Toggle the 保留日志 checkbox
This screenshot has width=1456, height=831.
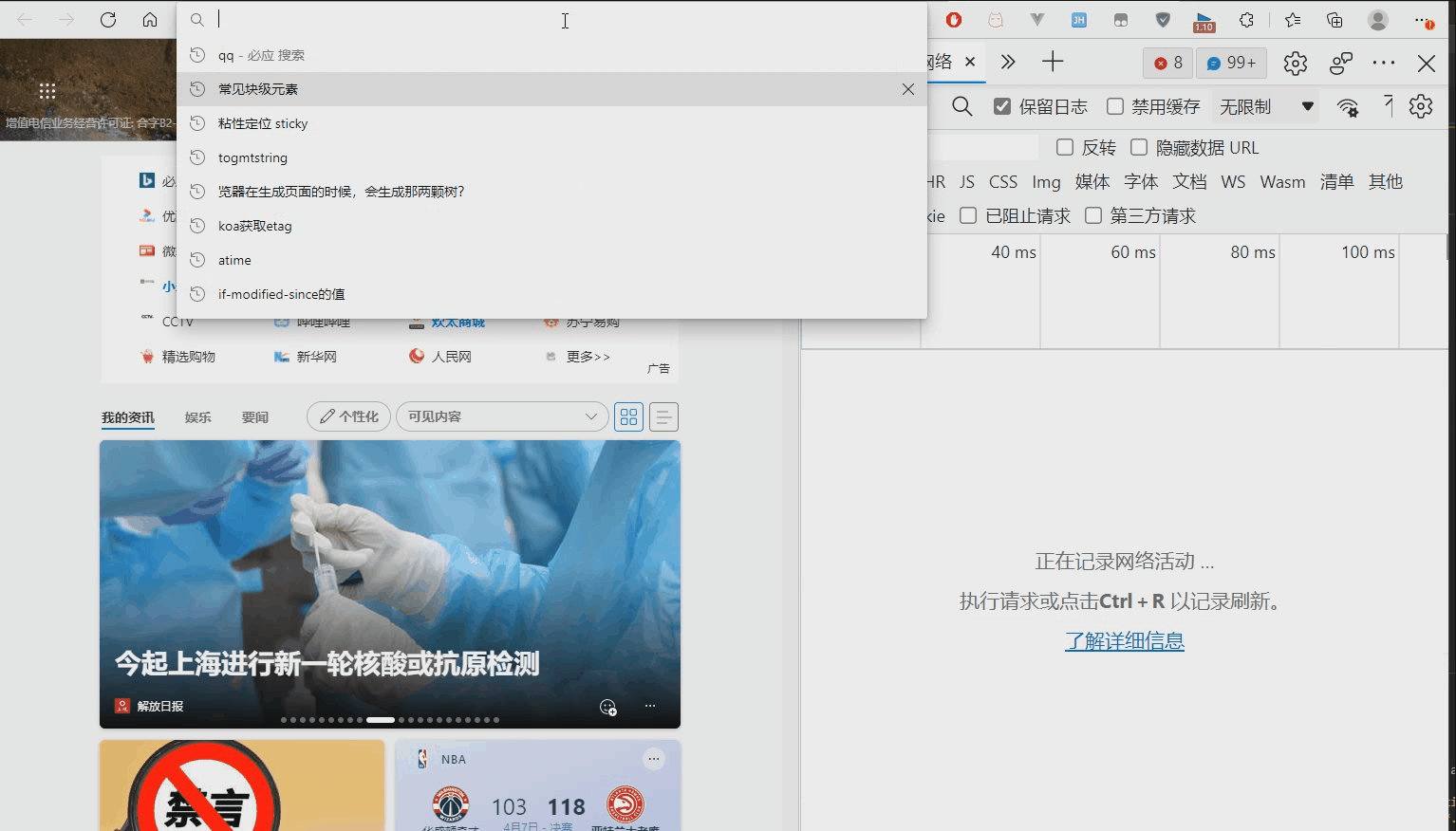1002,106
